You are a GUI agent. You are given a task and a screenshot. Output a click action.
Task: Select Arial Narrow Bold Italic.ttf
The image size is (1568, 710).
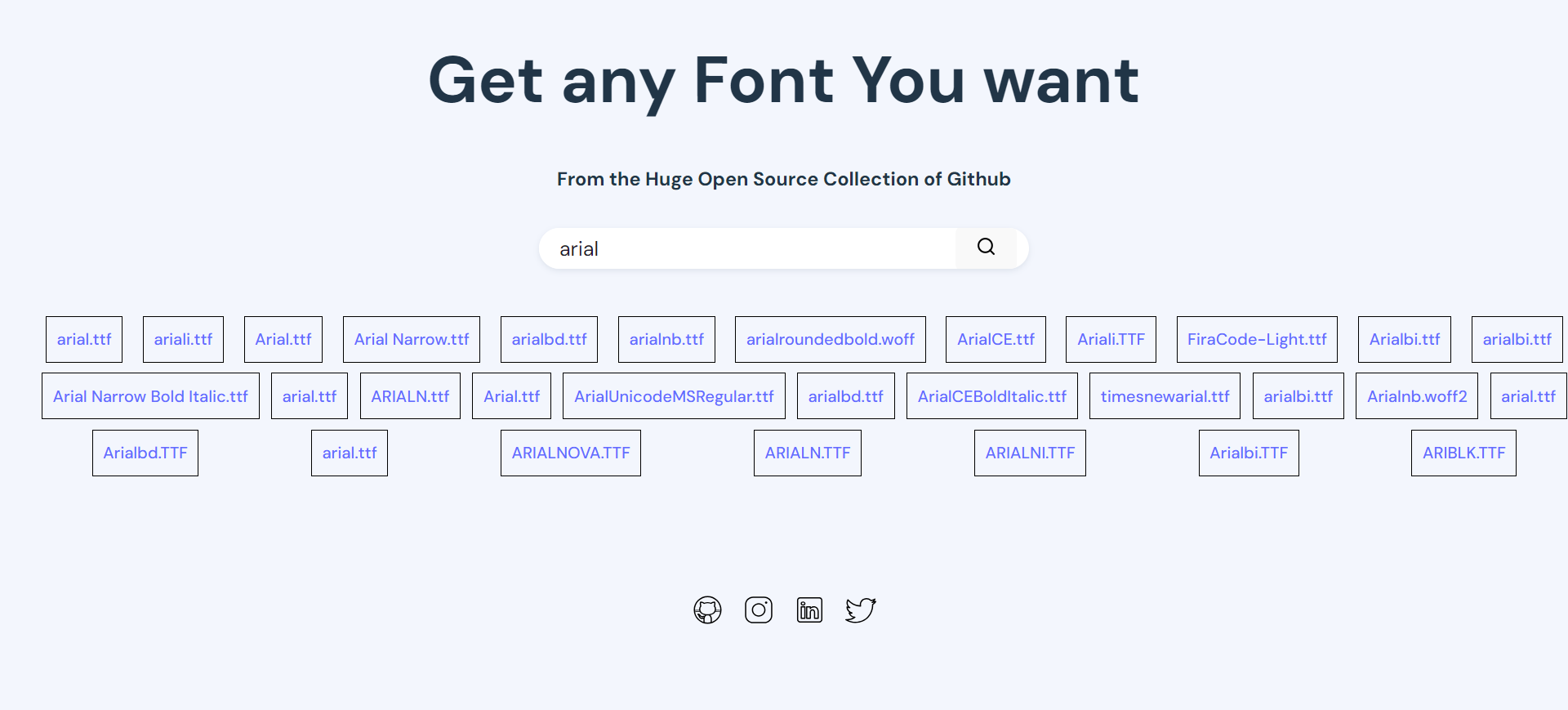coord(150,396)
